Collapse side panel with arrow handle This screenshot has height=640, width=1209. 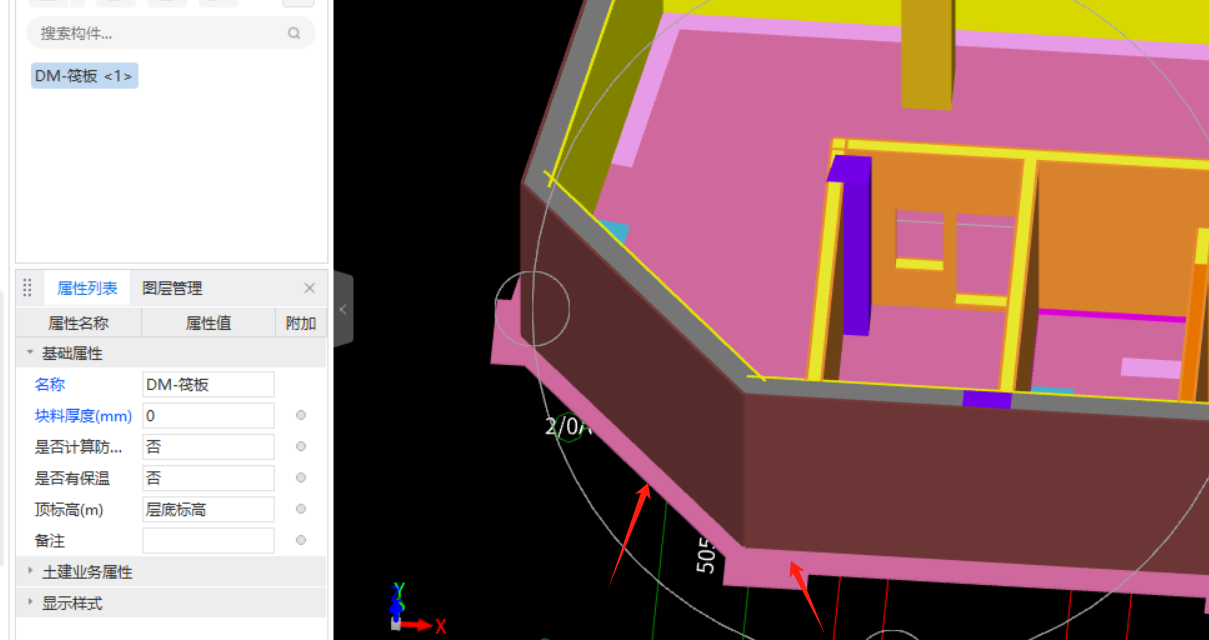343,310
